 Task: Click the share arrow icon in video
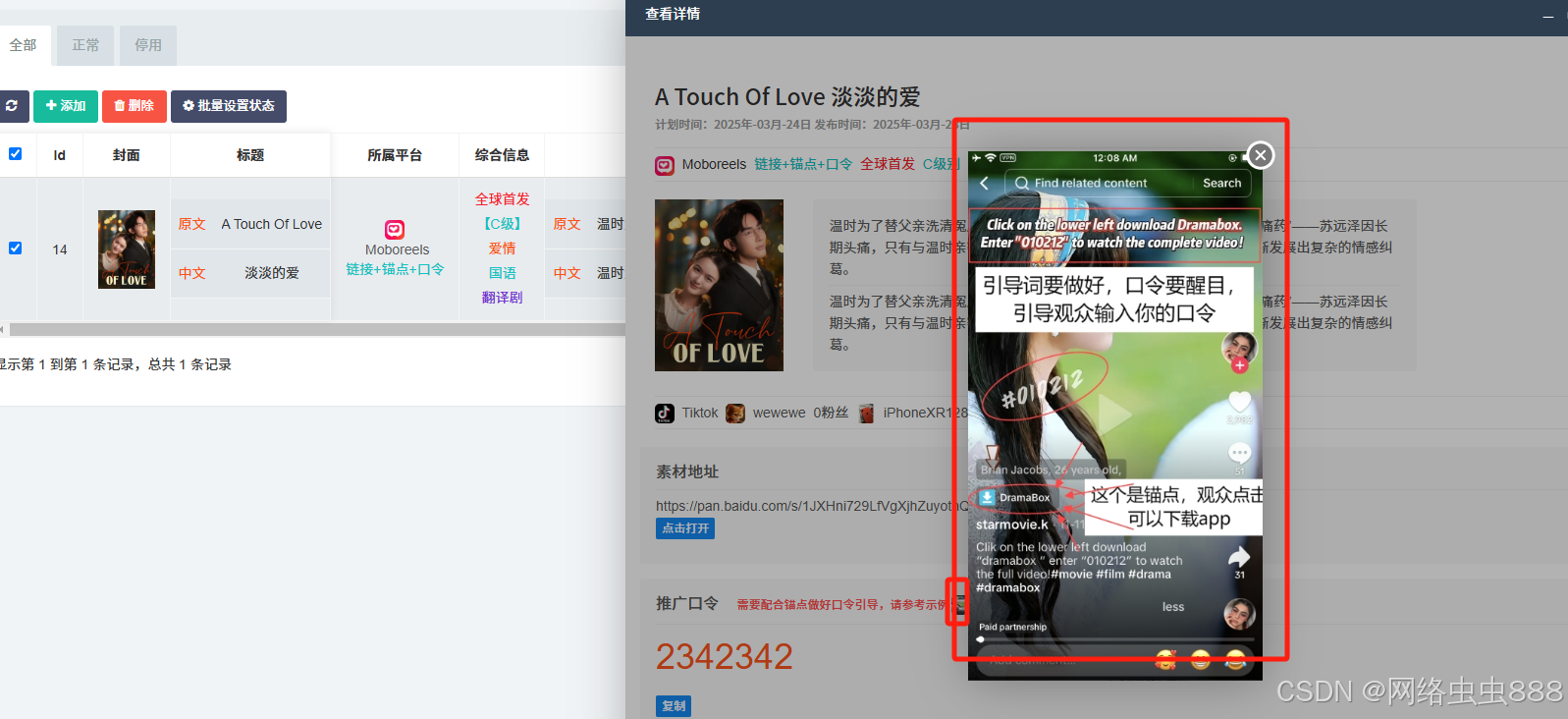click(x=1239, y=557)
